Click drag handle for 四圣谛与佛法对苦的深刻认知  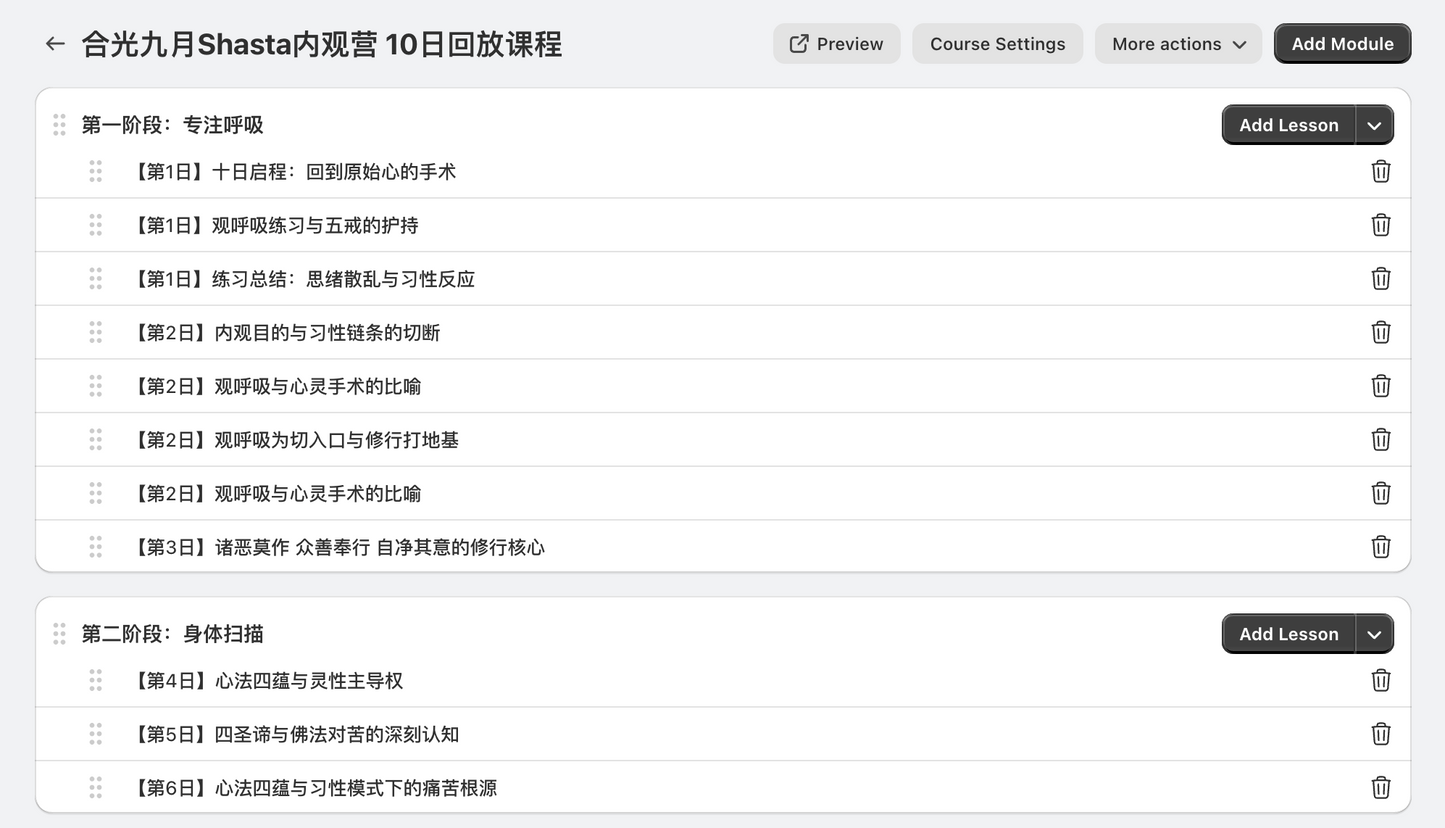click(x=95, y=734)
